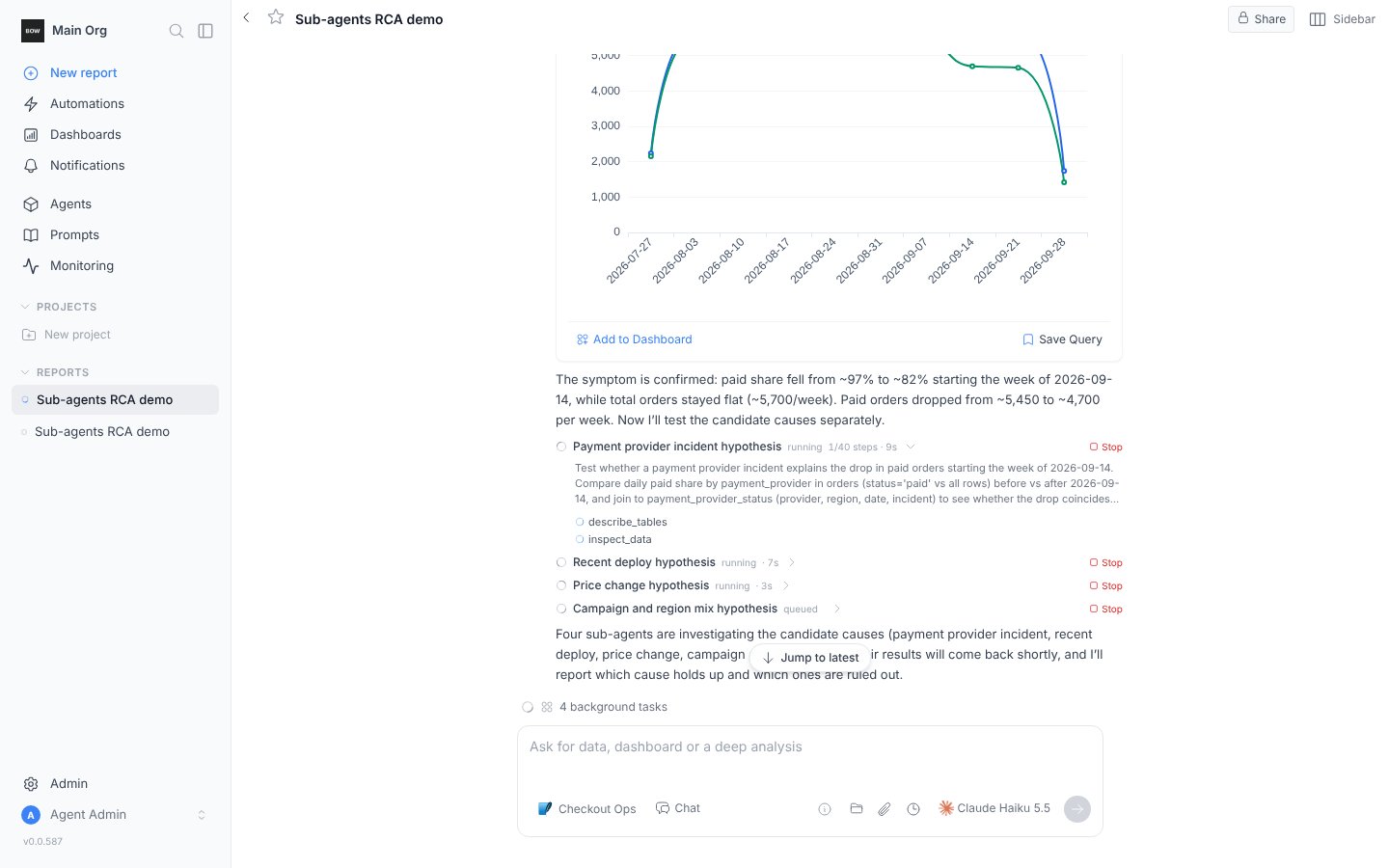Open the Claude Haiku 5.5 model selector
Screen dimensions: 1389x868
pos(994,808)
